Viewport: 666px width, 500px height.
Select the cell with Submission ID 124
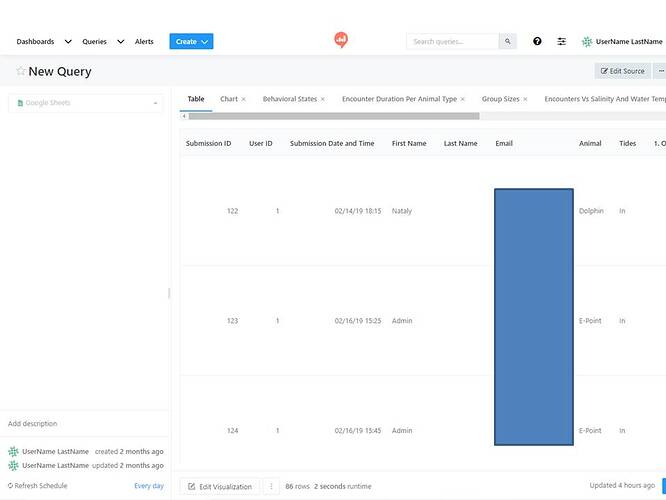[x=232, y=431]
